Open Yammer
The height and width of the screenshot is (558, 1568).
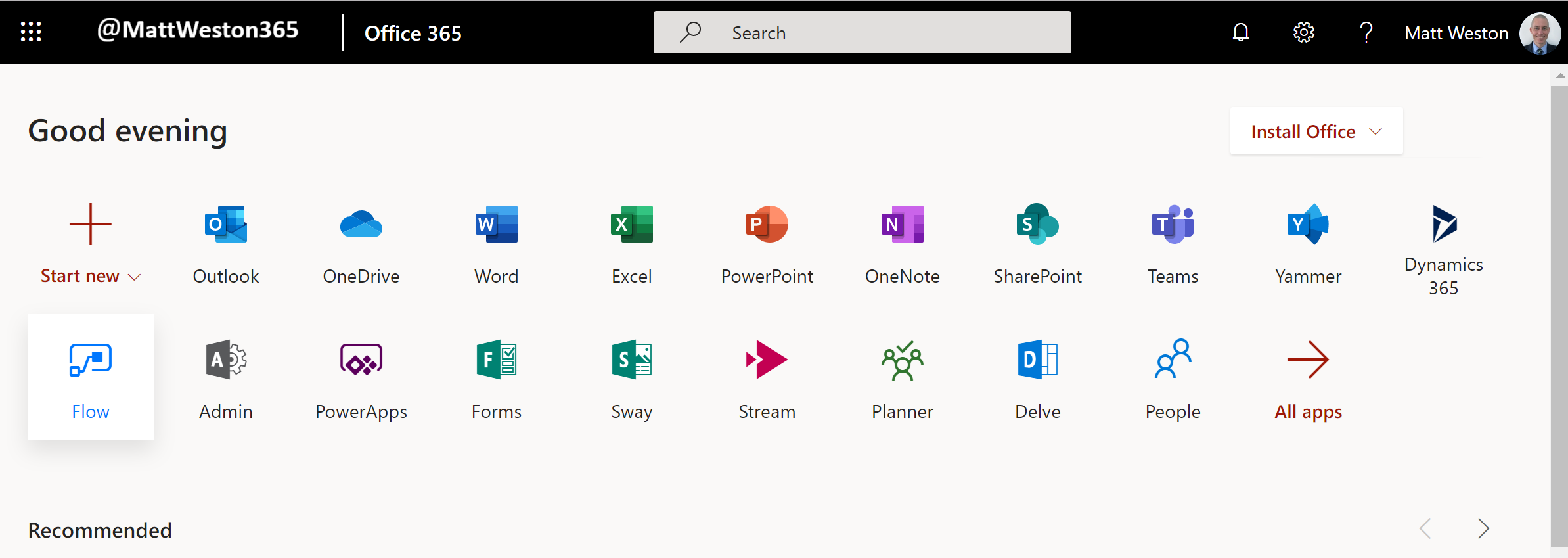[x=1309, y=244]
